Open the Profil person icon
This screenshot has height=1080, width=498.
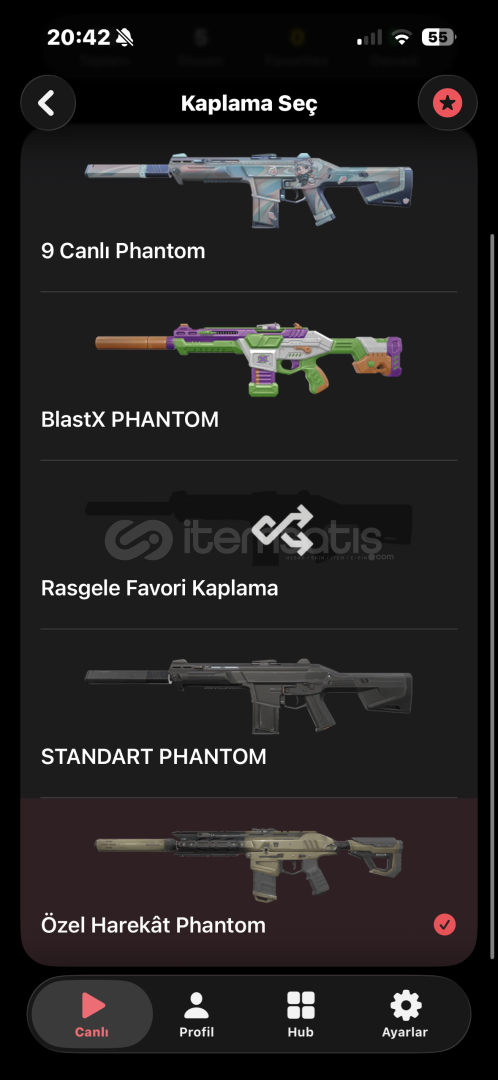(196, 1006)
